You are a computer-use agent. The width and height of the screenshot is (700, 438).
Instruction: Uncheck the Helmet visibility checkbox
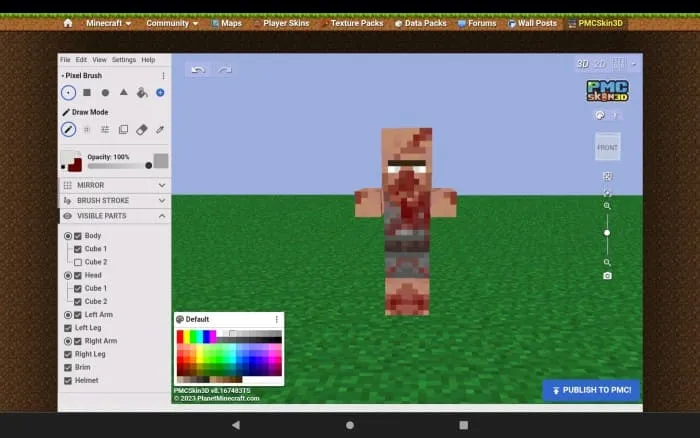[68, 380]
